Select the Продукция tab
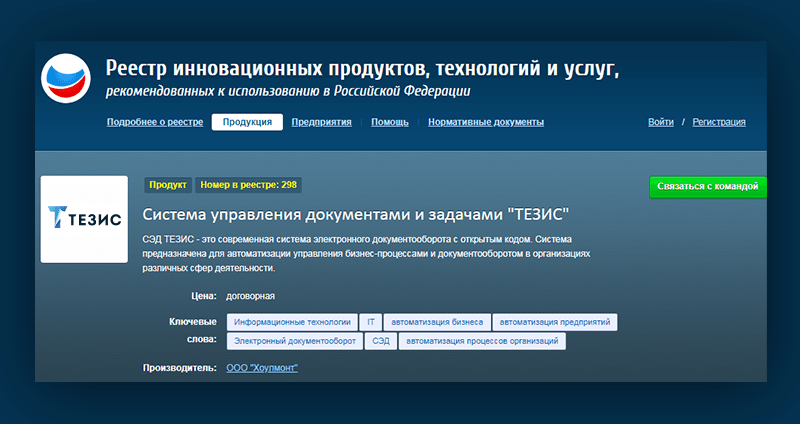 tap(247, 122)
